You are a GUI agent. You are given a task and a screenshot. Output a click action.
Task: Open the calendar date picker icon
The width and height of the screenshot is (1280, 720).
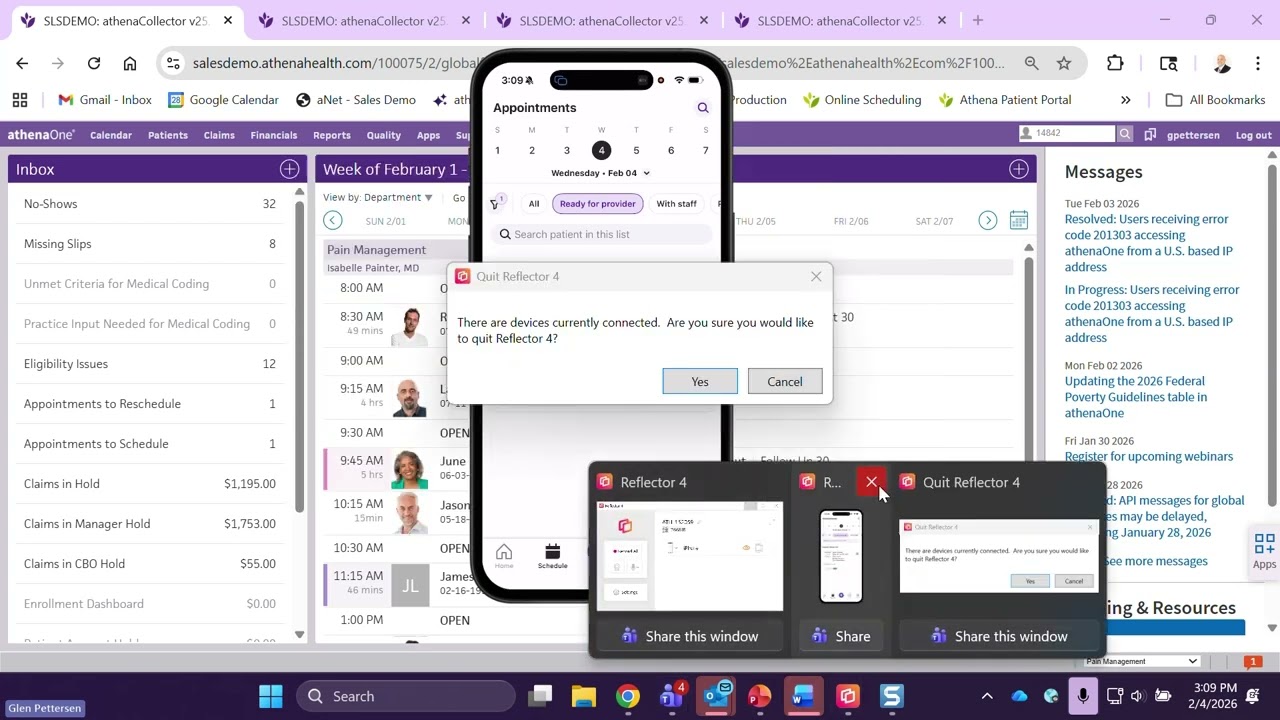[1018, 220]
